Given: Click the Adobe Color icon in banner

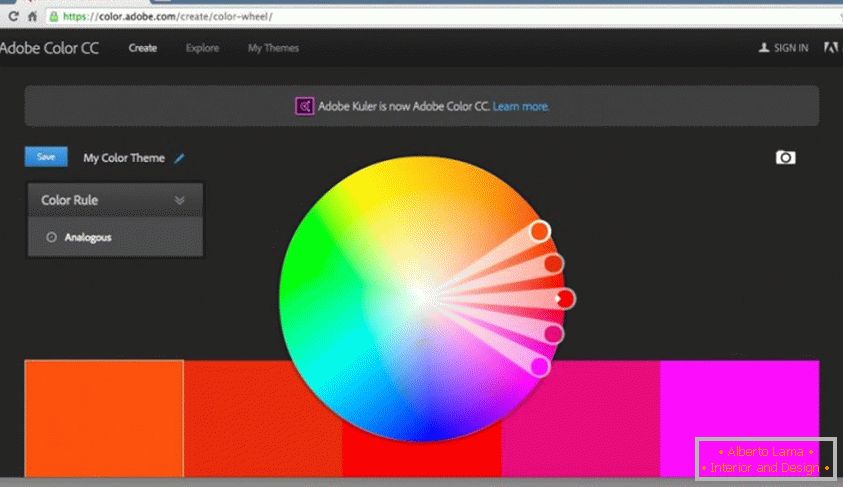Looking at the screenshot, I should pyautogui.click(x=304, y=106).
